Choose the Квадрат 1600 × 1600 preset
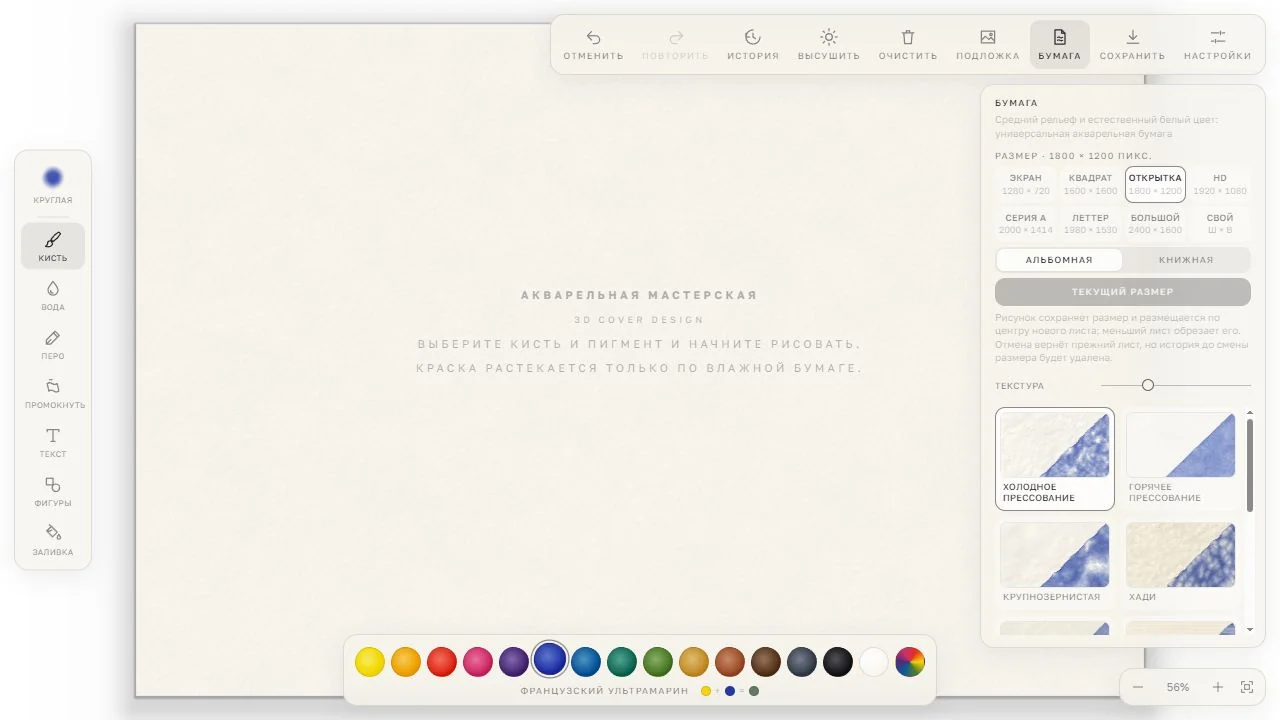Screen dimensions: 1280x720 [1090, 184]
